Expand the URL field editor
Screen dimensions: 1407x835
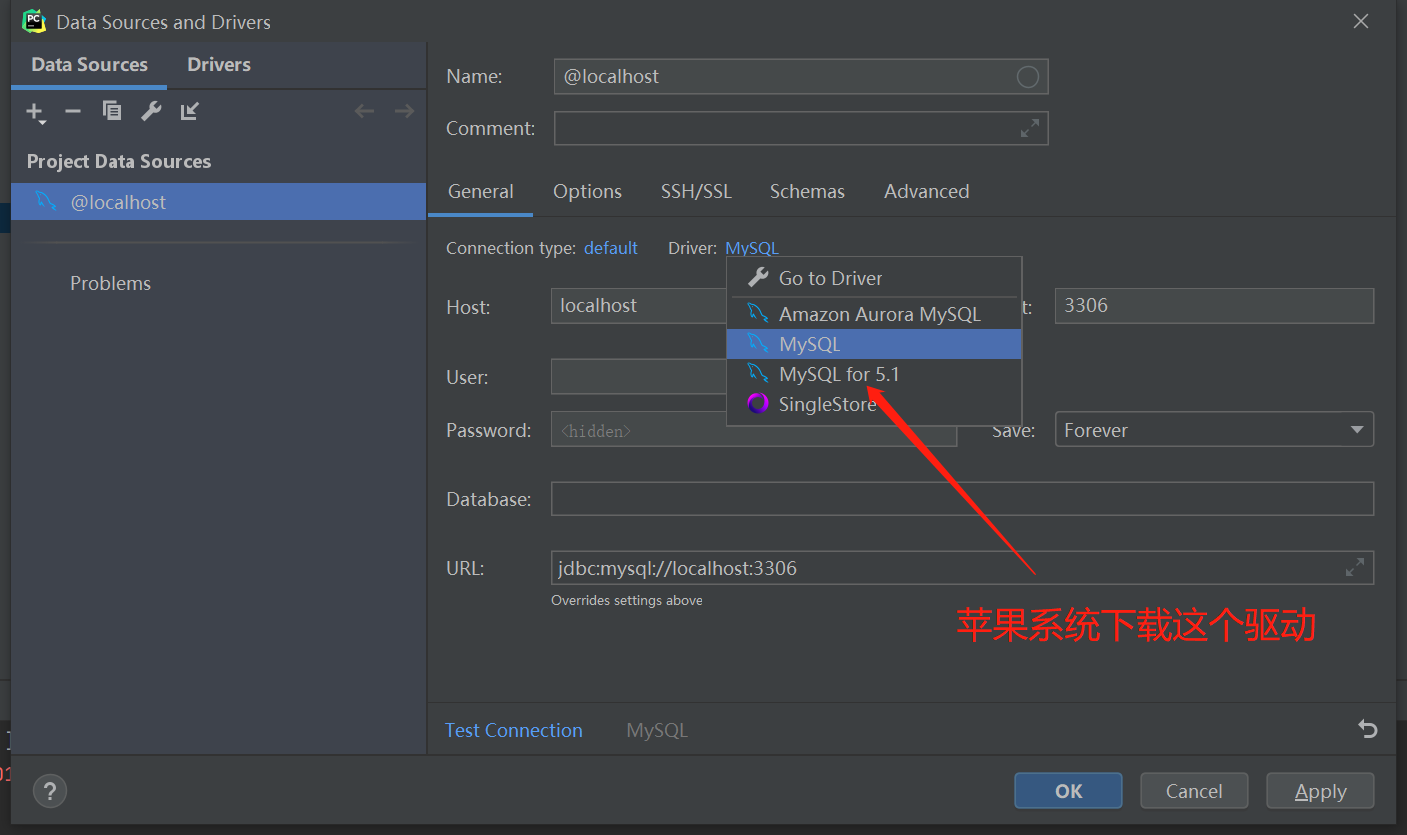click(1355, 568)
